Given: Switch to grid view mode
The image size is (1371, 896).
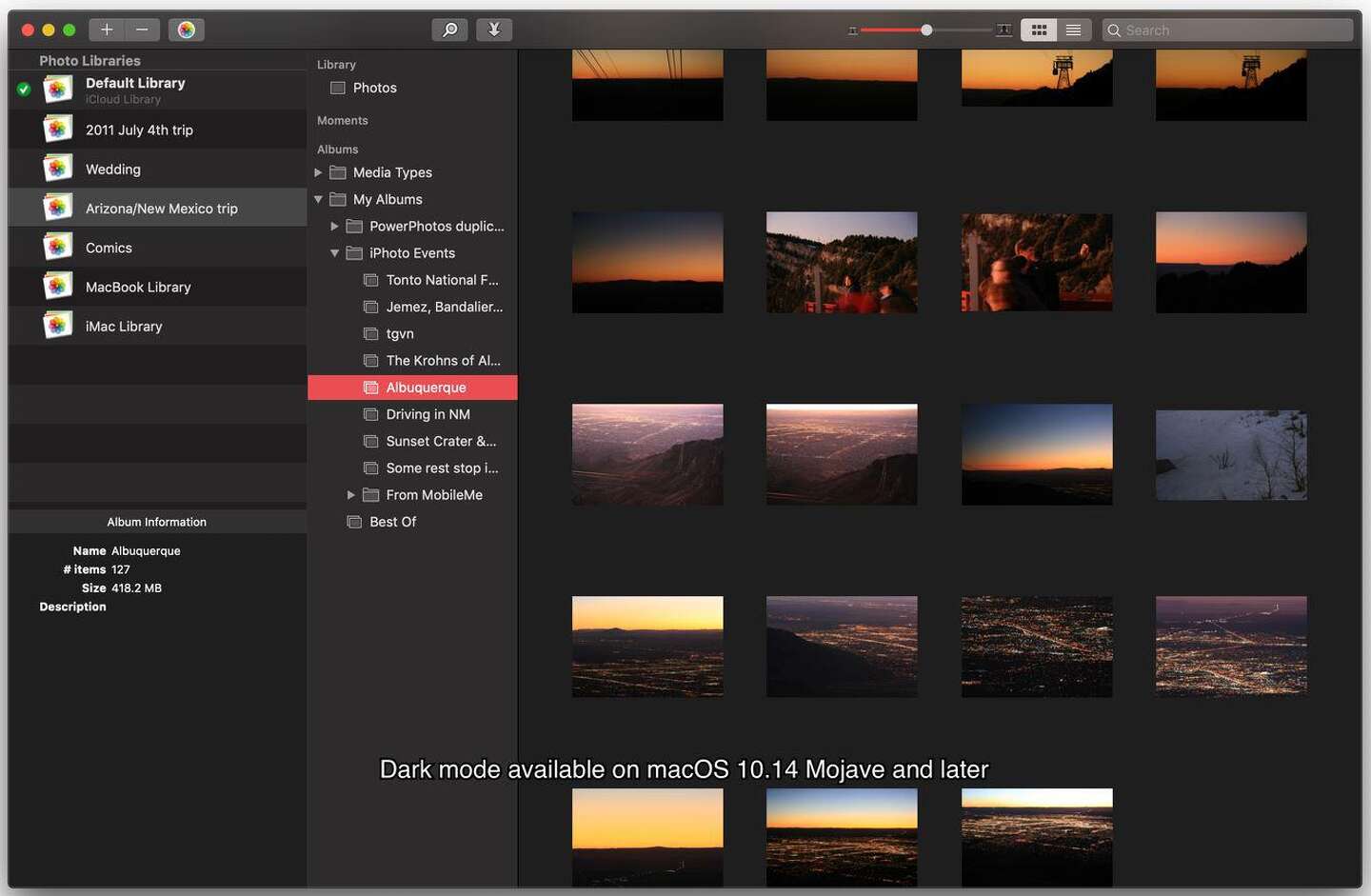Looking at the screenshot, I should click(x=1038, y=30).
